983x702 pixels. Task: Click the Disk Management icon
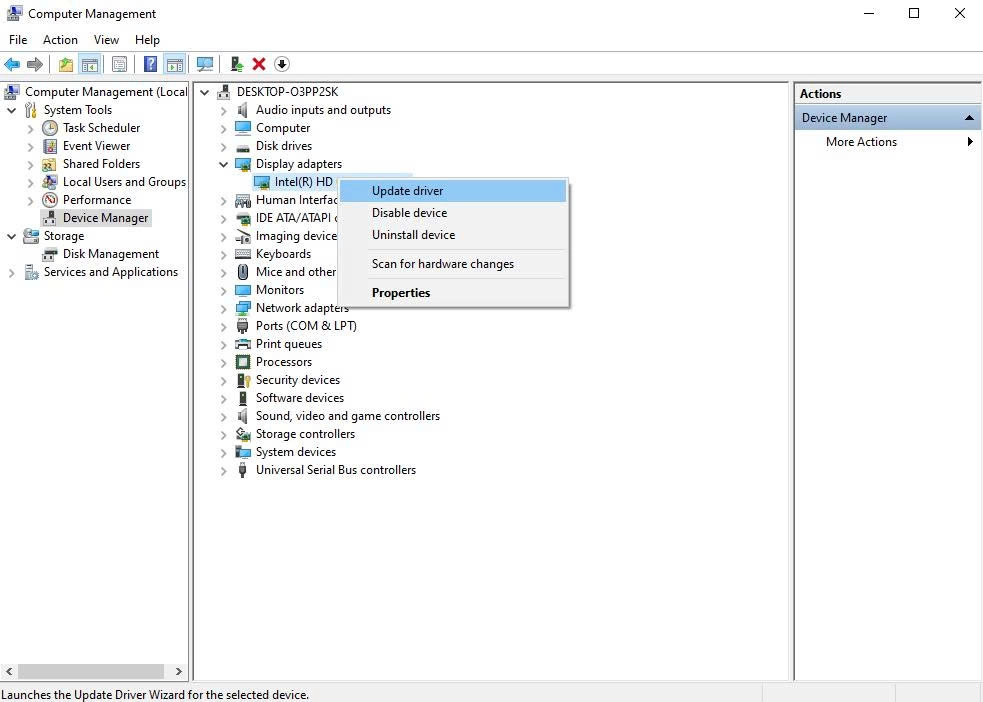tap(50, 254)
